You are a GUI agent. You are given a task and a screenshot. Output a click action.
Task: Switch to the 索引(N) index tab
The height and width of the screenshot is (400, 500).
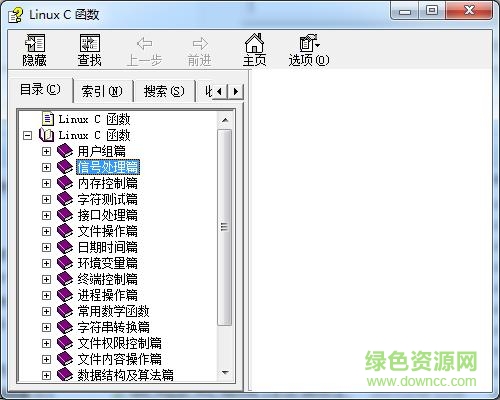coord(102,91)
